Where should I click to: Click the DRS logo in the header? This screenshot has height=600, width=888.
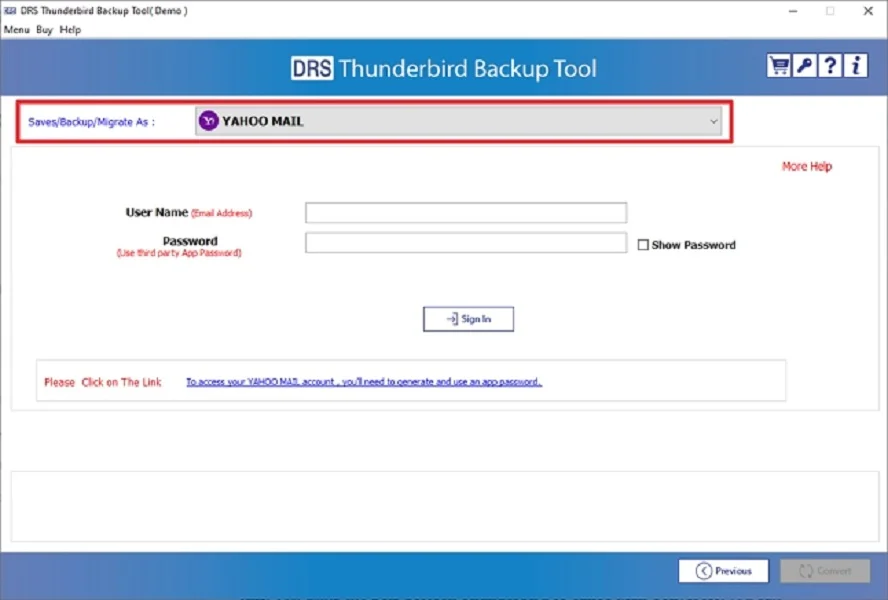click(313, 69)
